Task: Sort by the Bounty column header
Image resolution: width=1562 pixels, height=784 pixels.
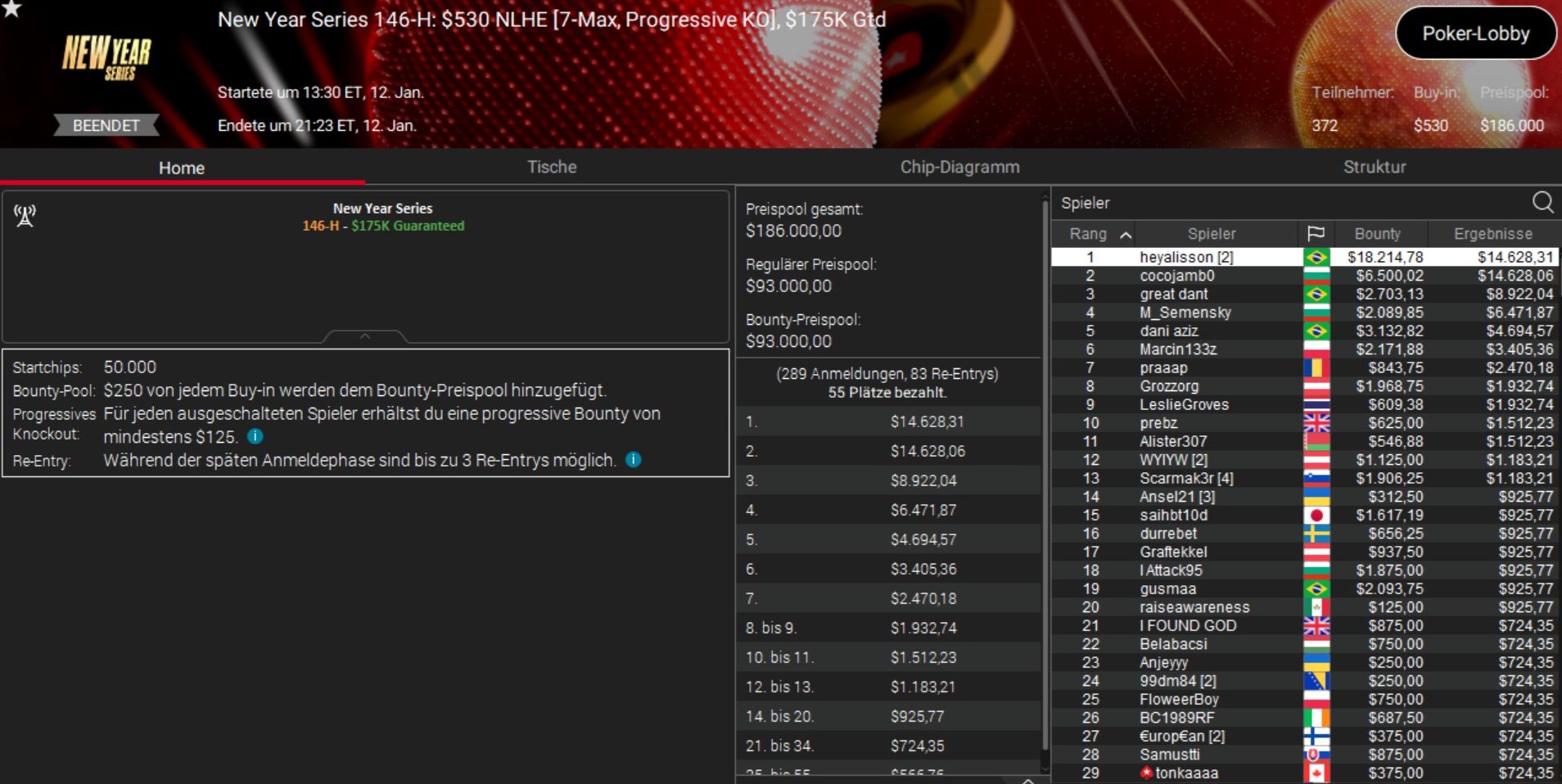Action: [x=1378, y=234]
